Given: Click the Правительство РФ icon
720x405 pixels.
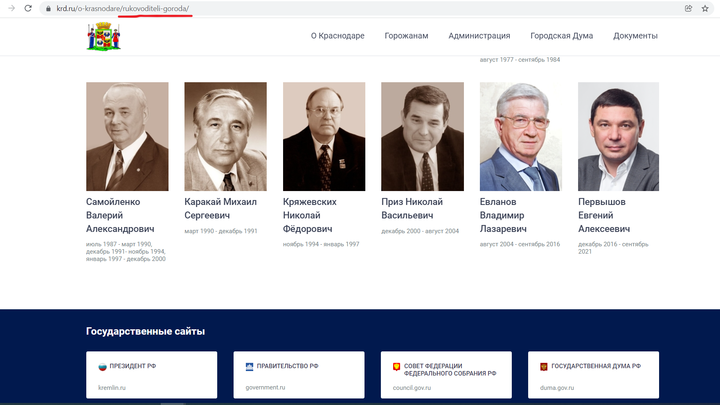Looking at the screenshot, I should coord(249,366).
